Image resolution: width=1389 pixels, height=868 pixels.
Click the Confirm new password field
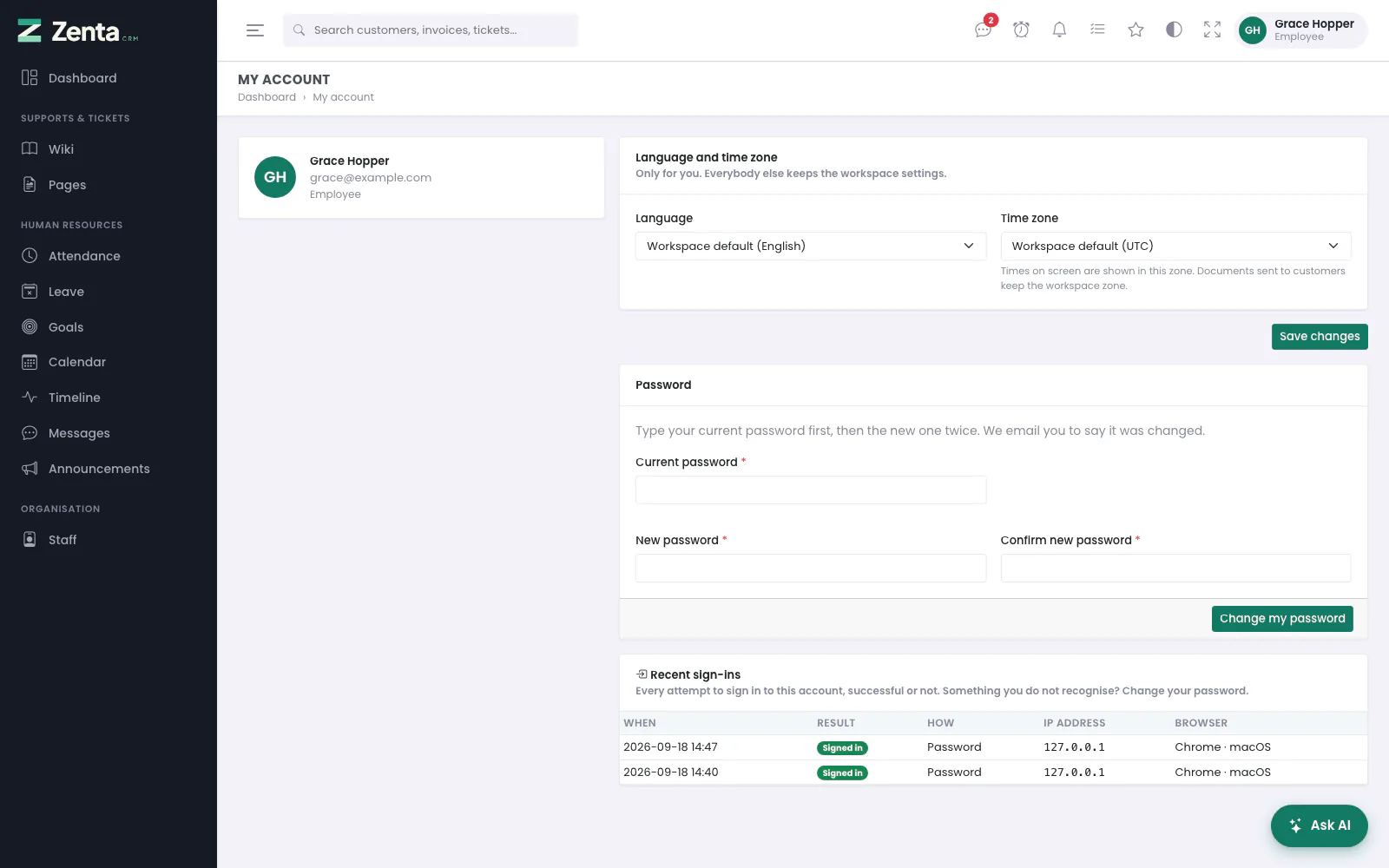pyautogui.click(x=1175, y=568)
